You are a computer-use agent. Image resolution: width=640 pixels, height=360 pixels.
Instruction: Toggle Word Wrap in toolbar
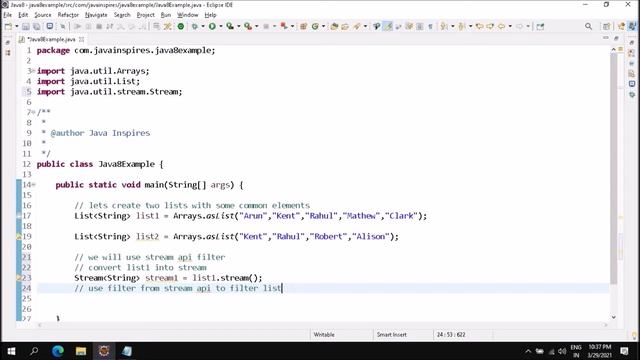[398, 27]
